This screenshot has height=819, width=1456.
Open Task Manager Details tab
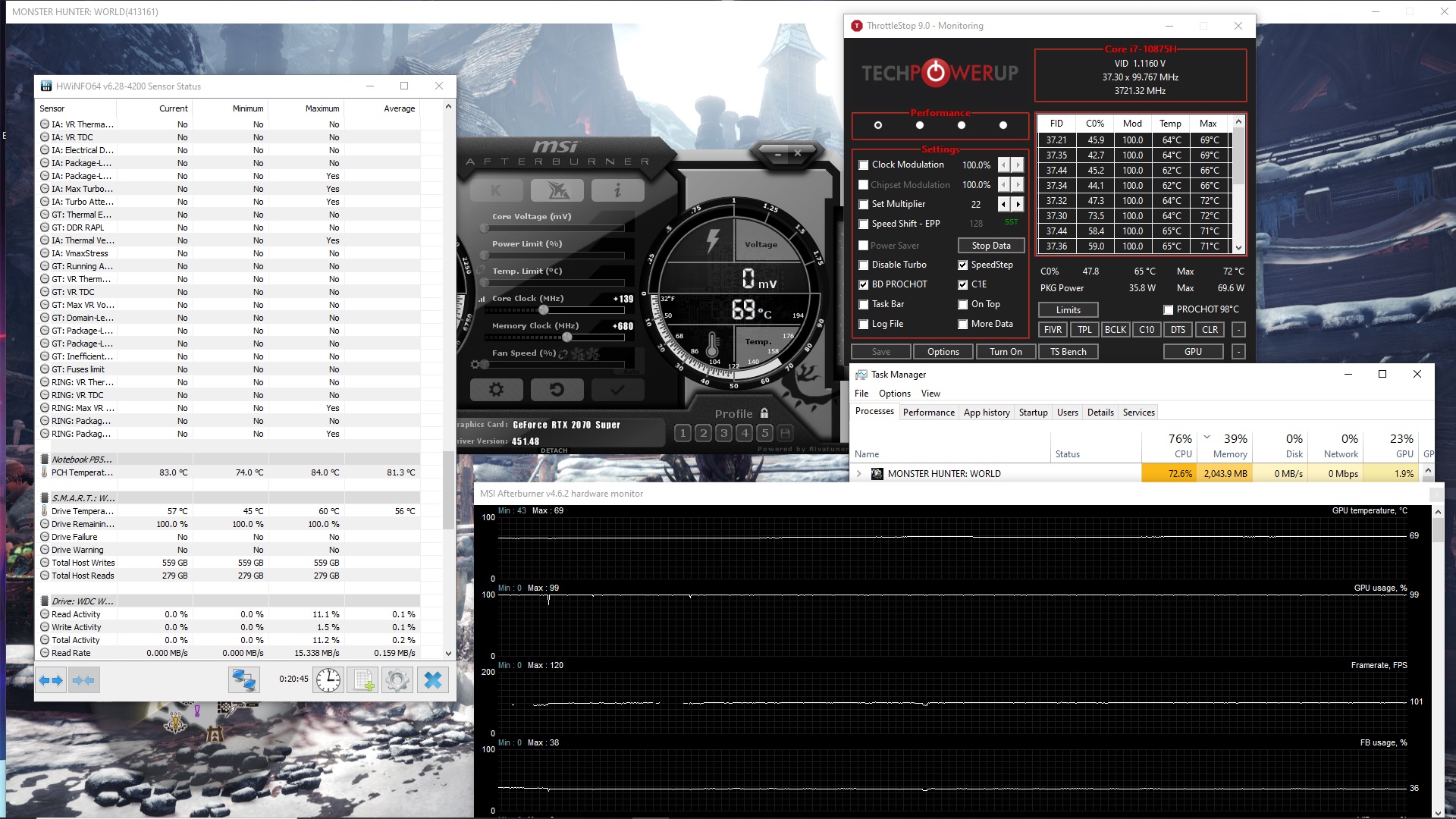[x=1100, y=413]
